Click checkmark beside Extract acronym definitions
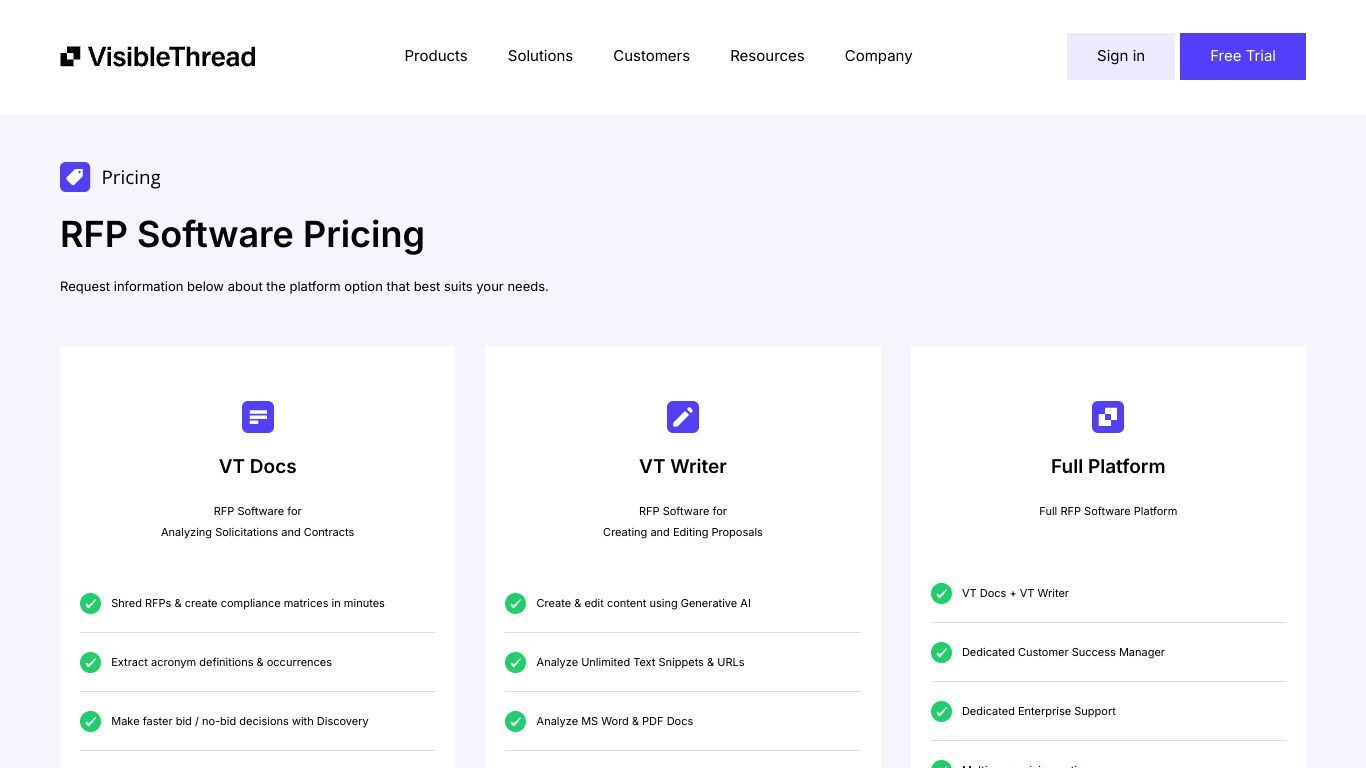Image resolution: width=1366 pixels, height=768 pixels. tap(90, 662)
